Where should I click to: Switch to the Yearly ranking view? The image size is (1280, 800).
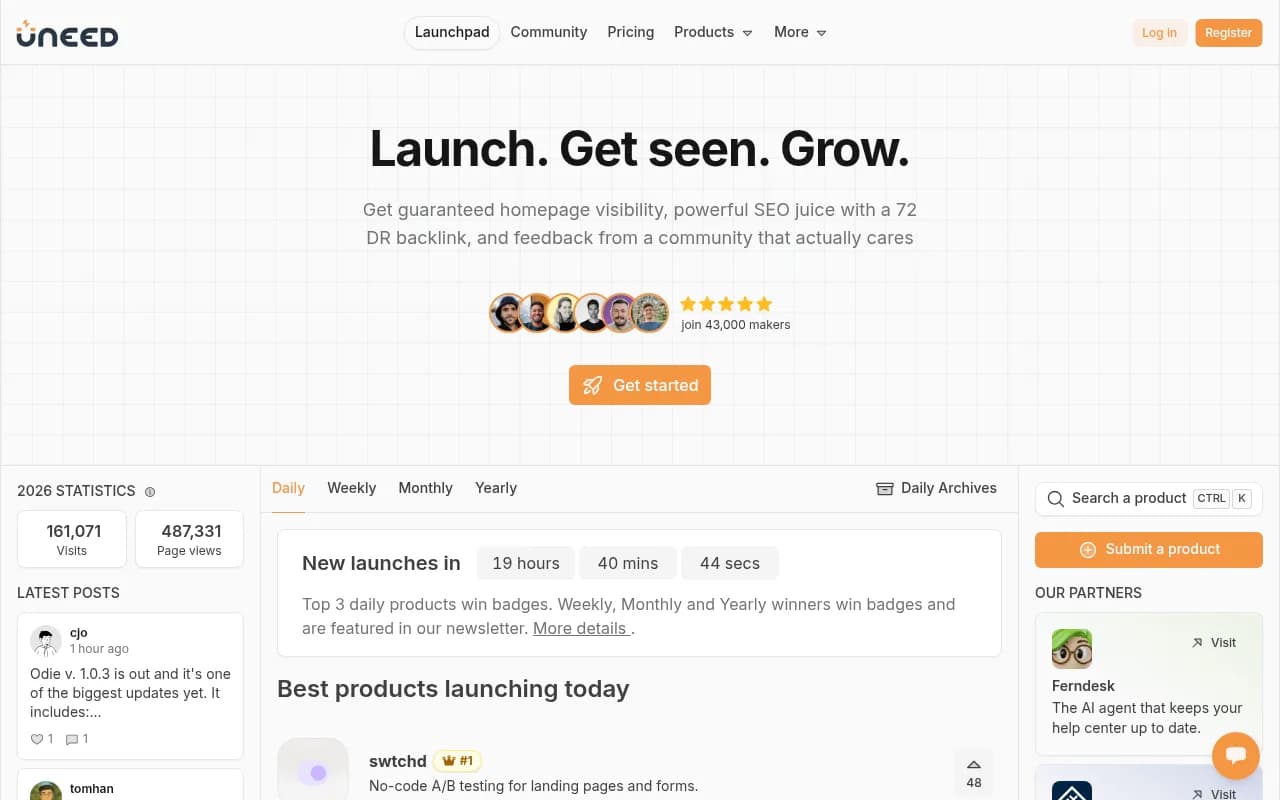click(x=495, y=488)
